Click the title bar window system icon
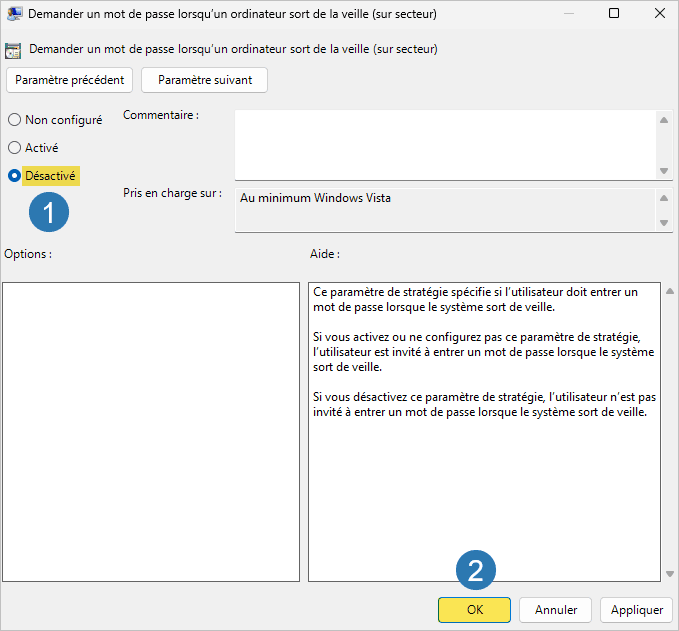 pos(15,14)
